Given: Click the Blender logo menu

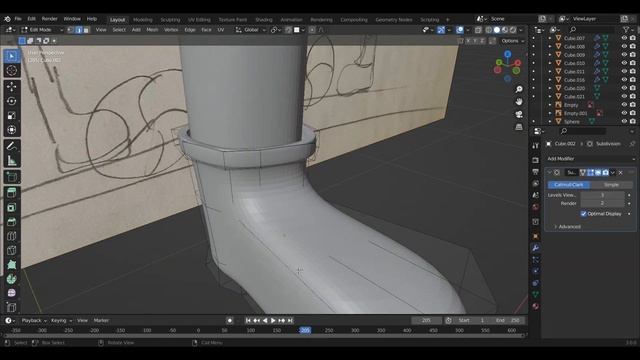Looking at the screenshot, I should [7, 19].
